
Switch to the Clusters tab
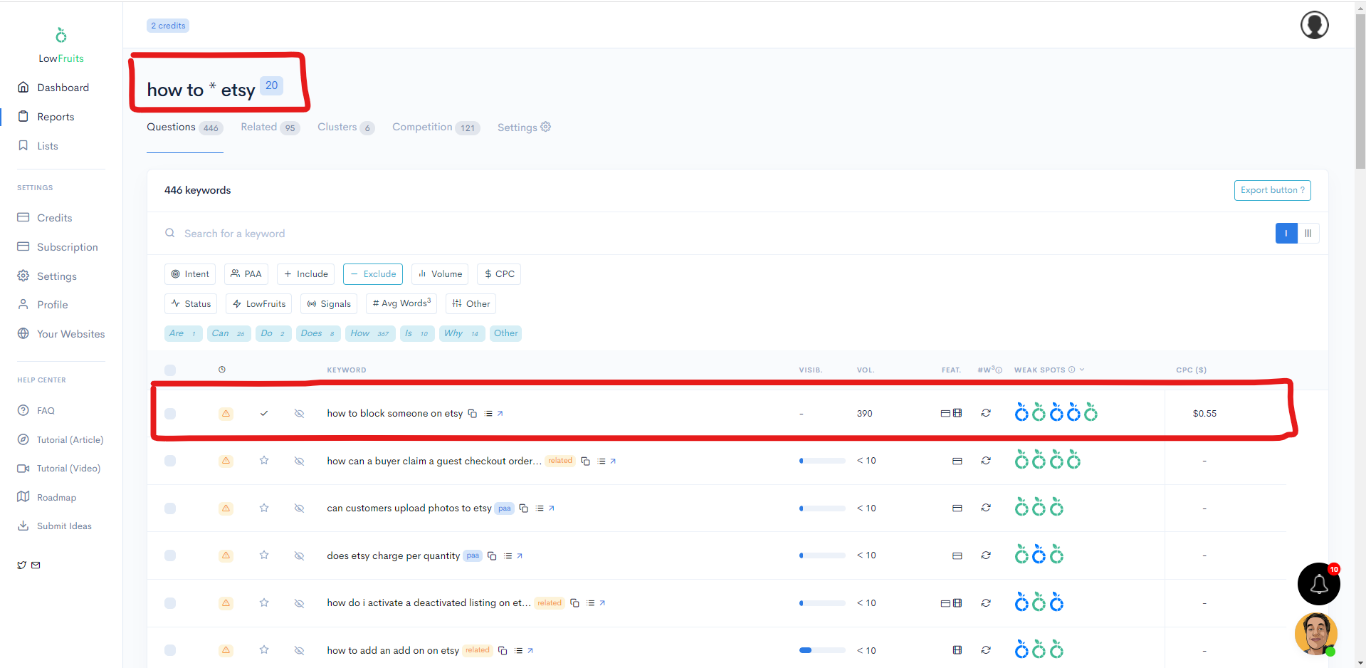point(346,127)
